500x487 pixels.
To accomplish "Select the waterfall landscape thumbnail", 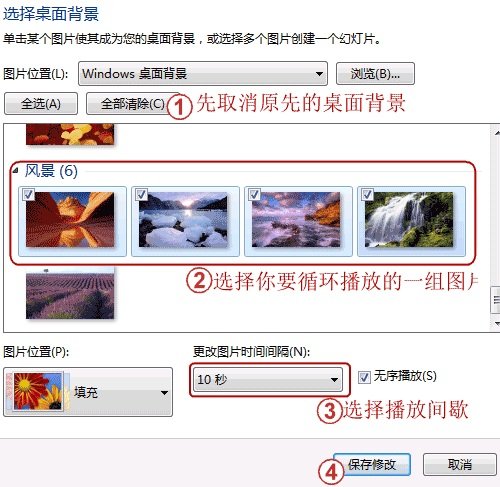I will (x=409, y=220).
